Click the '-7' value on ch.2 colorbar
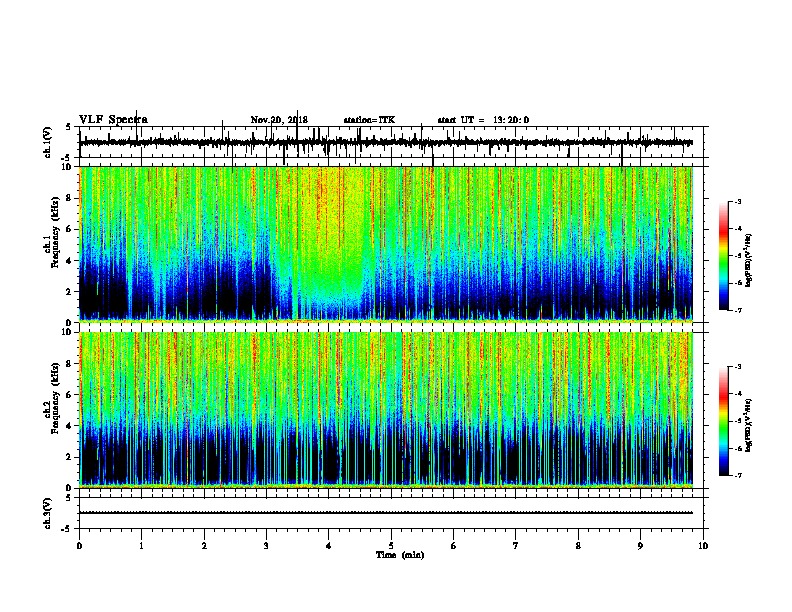This screenshot has height=612, width=792. 738,475
